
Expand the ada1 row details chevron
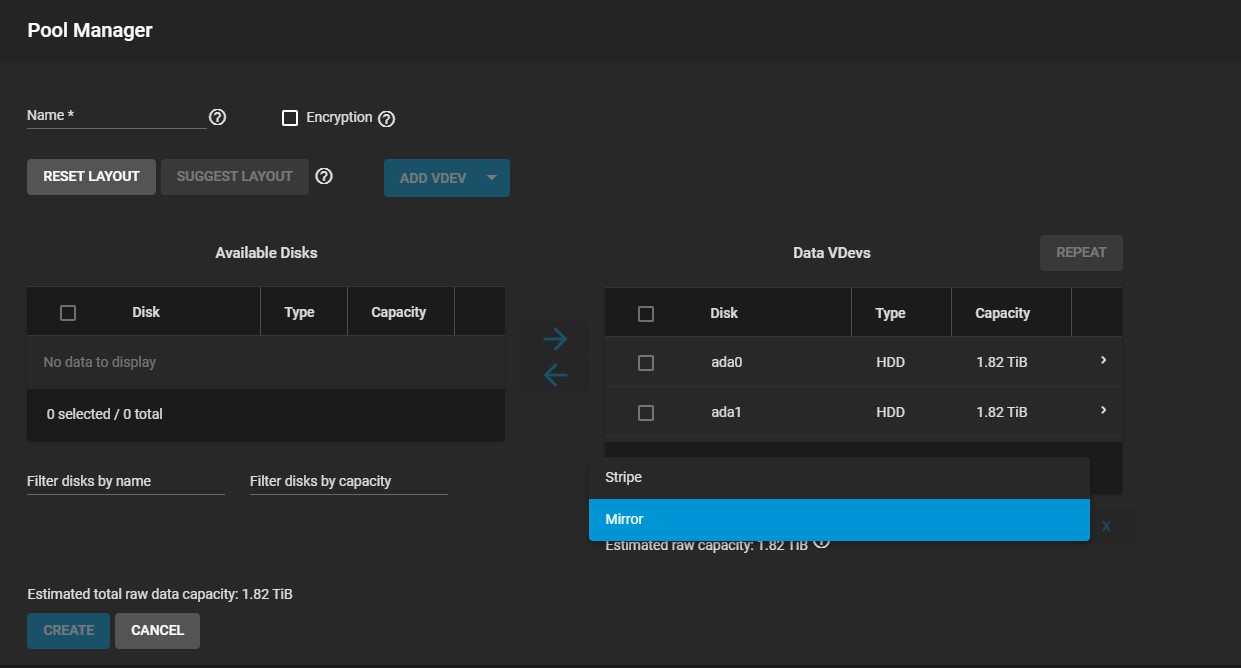coord(1103,410)
